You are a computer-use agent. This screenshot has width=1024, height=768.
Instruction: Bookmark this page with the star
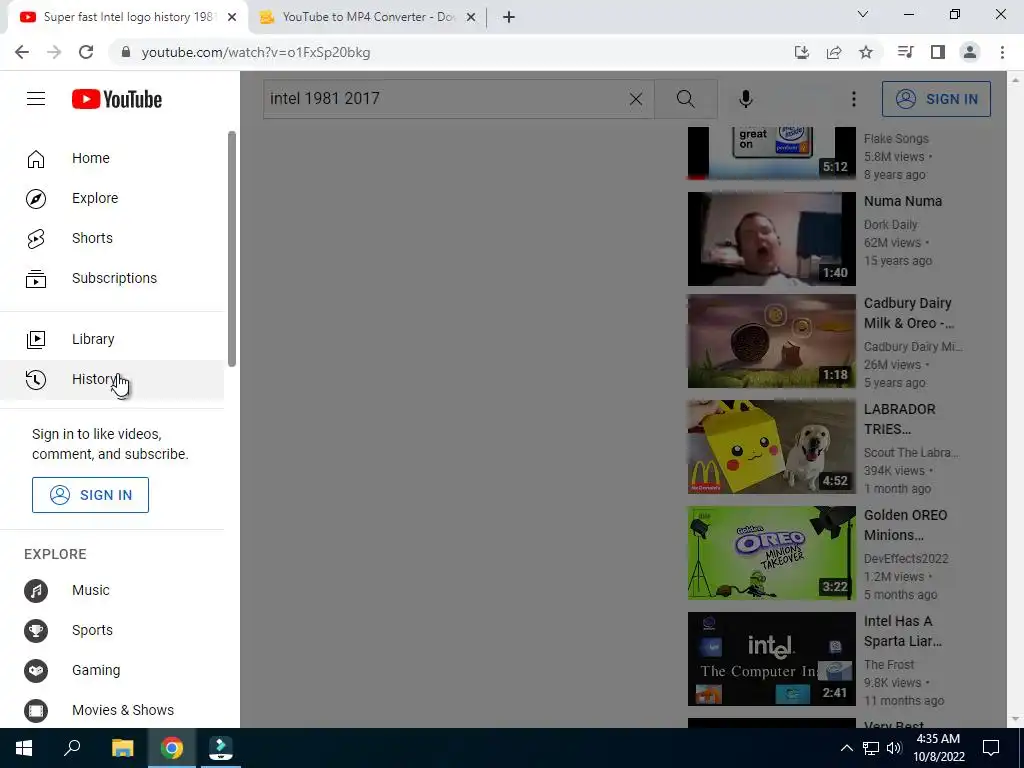pyautogui.click(x=866, y=52)
